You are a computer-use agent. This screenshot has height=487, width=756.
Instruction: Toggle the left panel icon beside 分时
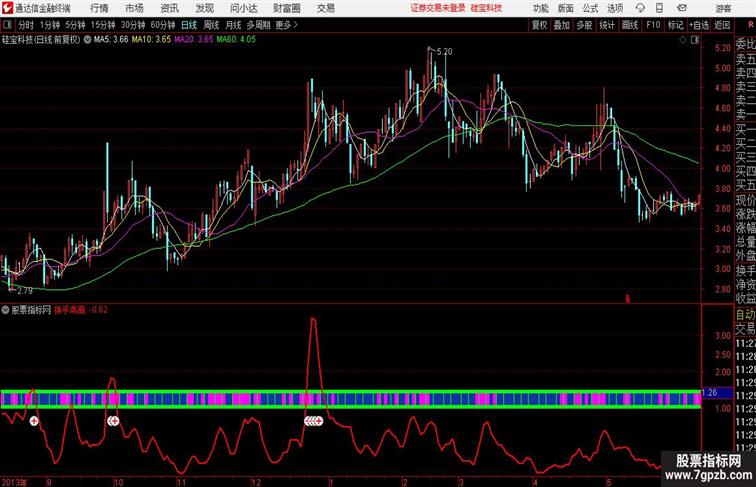pyautogui.click(x=7, y=25)
